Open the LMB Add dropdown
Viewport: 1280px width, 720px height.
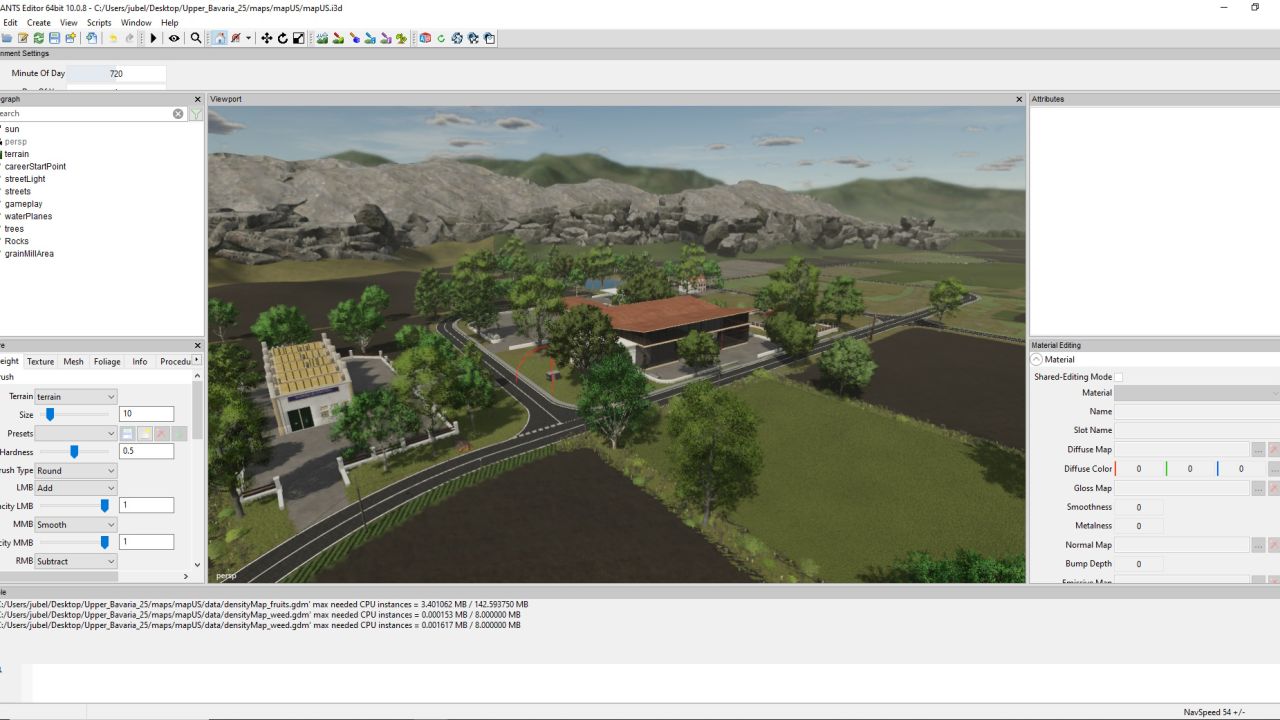pos(76,488)
